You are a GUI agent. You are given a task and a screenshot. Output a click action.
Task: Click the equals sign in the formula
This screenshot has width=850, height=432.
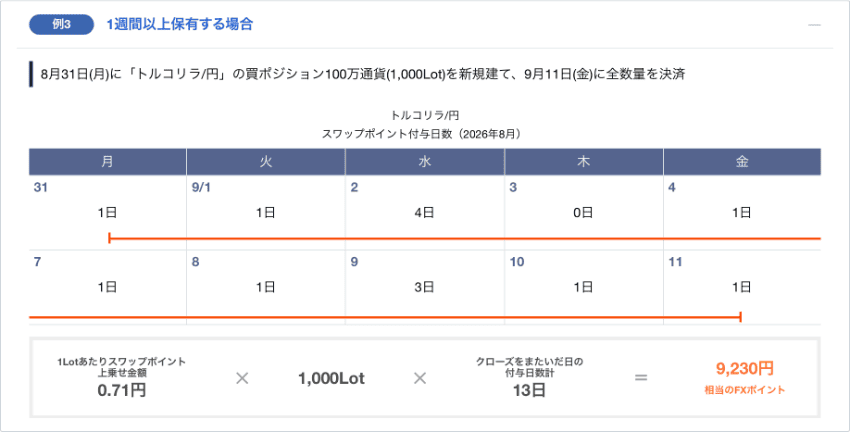[x=641, y=377]
